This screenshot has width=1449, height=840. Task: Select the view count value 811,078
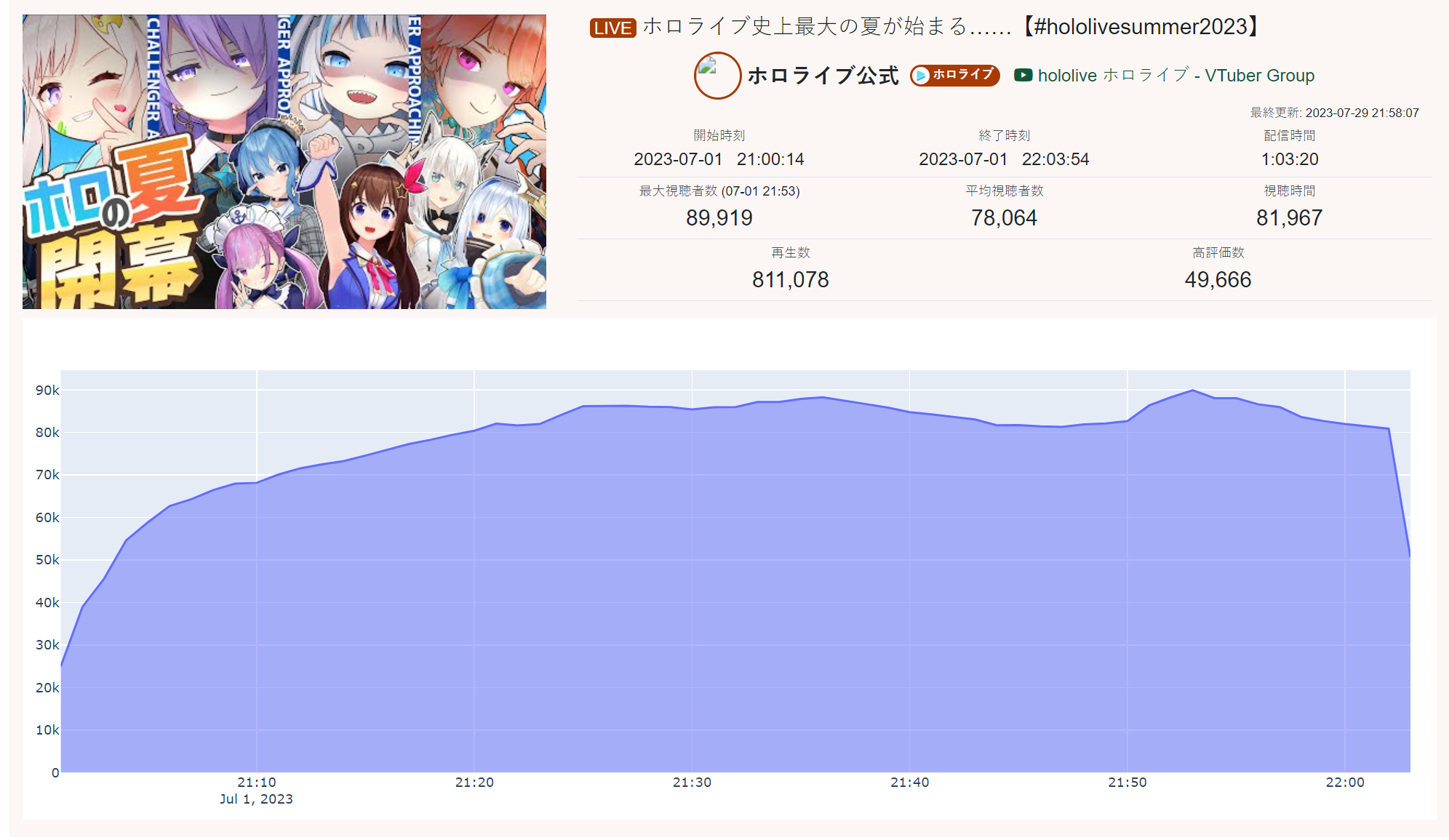791,280
